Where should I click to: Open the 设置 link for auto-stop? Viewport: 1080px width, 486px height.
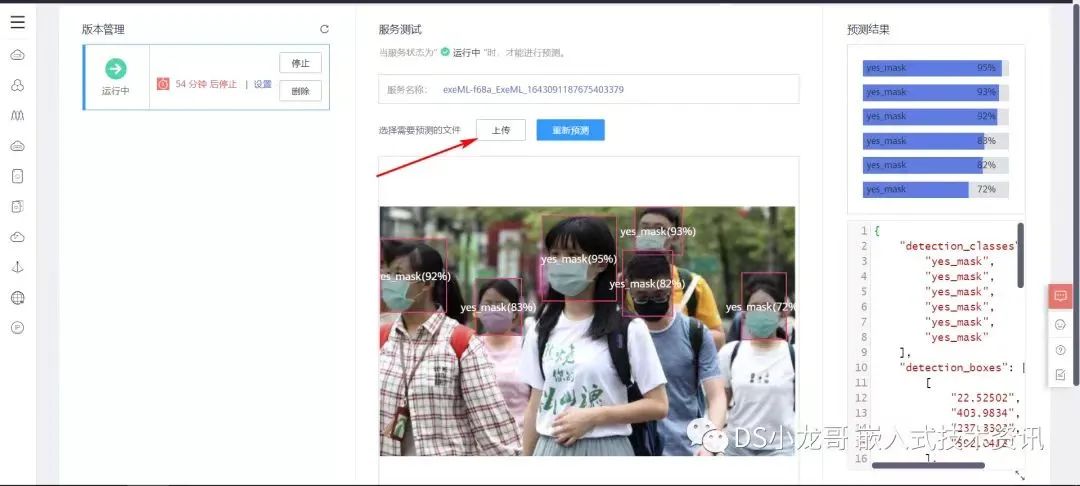pos(262,84)
